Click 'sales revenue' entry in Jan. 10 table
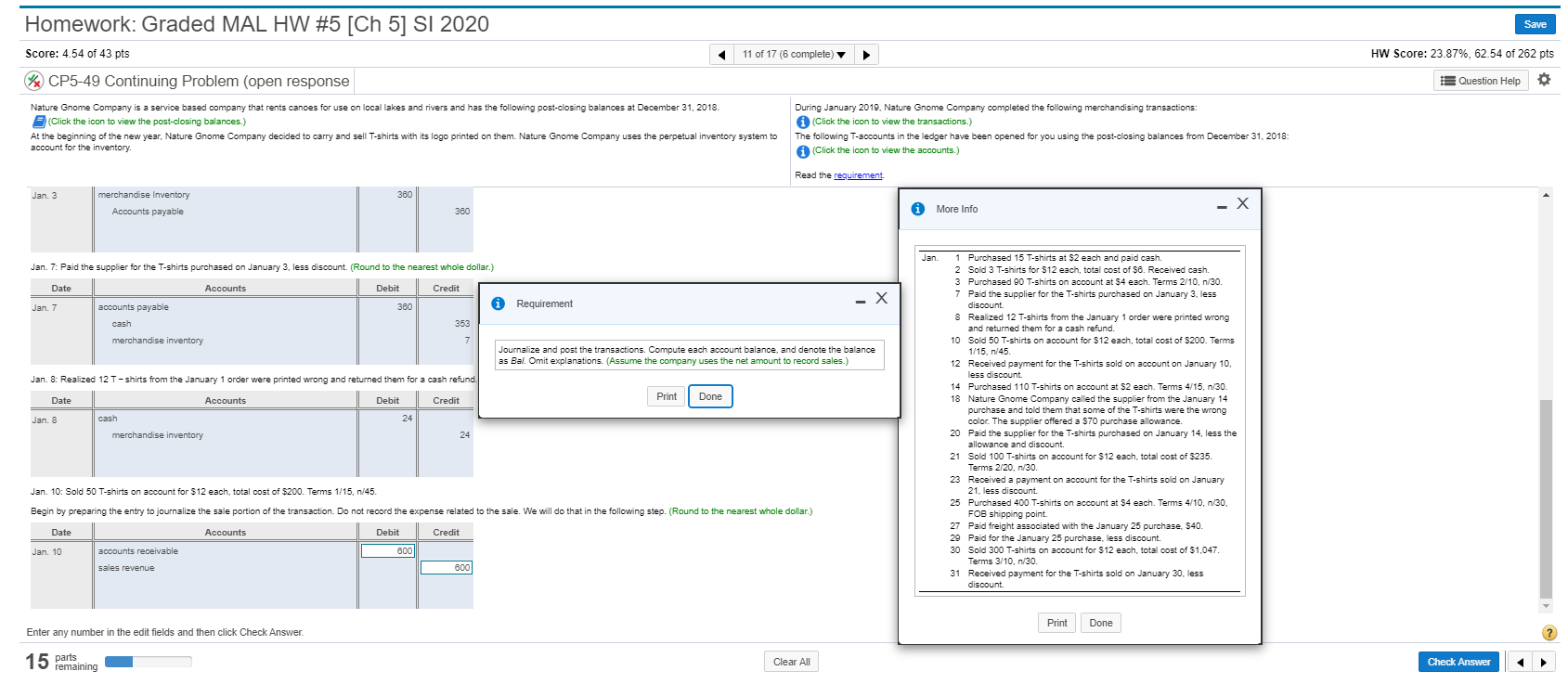The height and width of the screenshot is (684, 1568). [126, 568]
